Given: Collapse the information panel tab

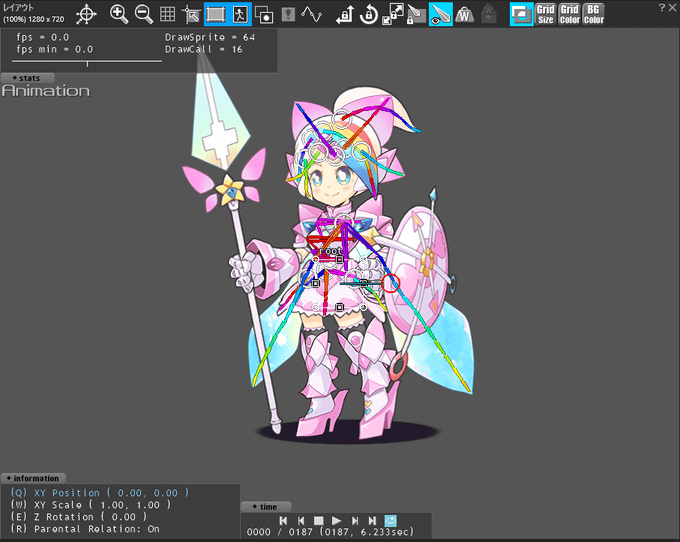Looking at the screenshot, I should [33, 478].
